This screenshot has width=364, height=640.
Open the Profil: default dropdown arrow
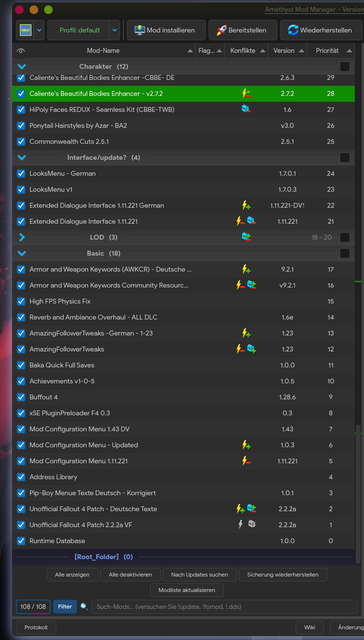pyautogui.click(x=115, y=30)
